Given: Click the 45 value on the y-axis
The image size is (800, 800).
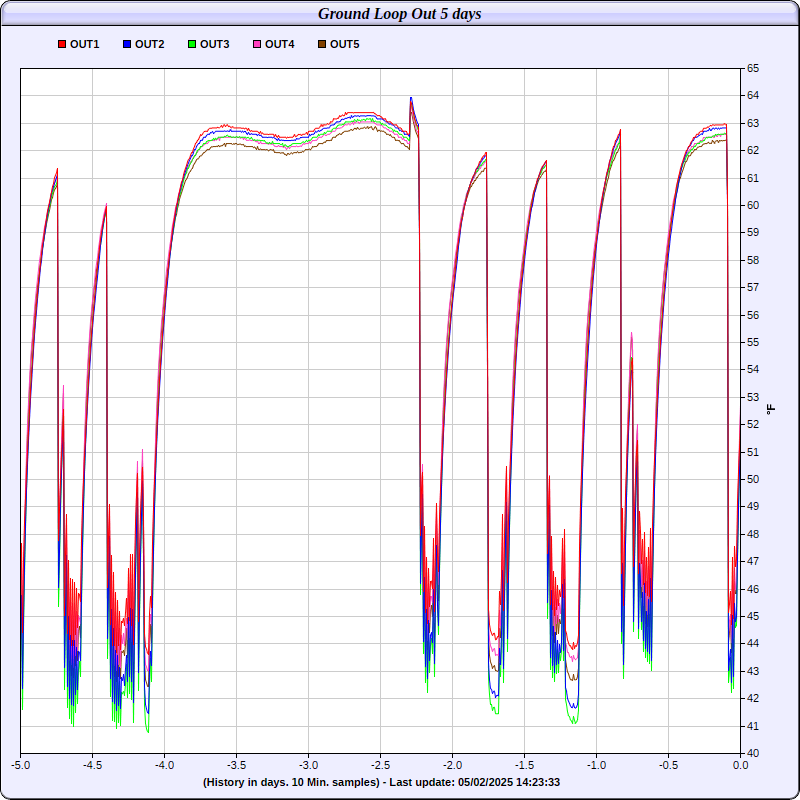Looking at the screenshot, I should tap(753, 616).
